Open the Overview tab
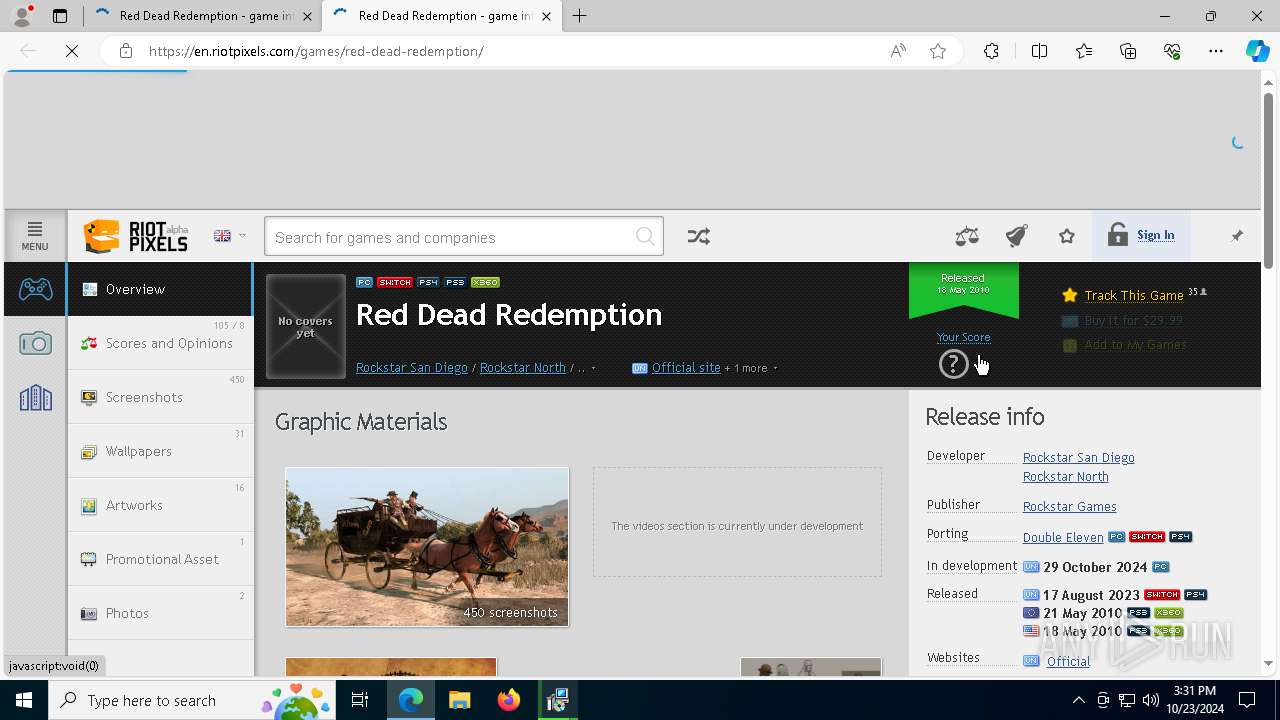The width and height of the screenshot is (1280, 720). (x=160, y=289)
